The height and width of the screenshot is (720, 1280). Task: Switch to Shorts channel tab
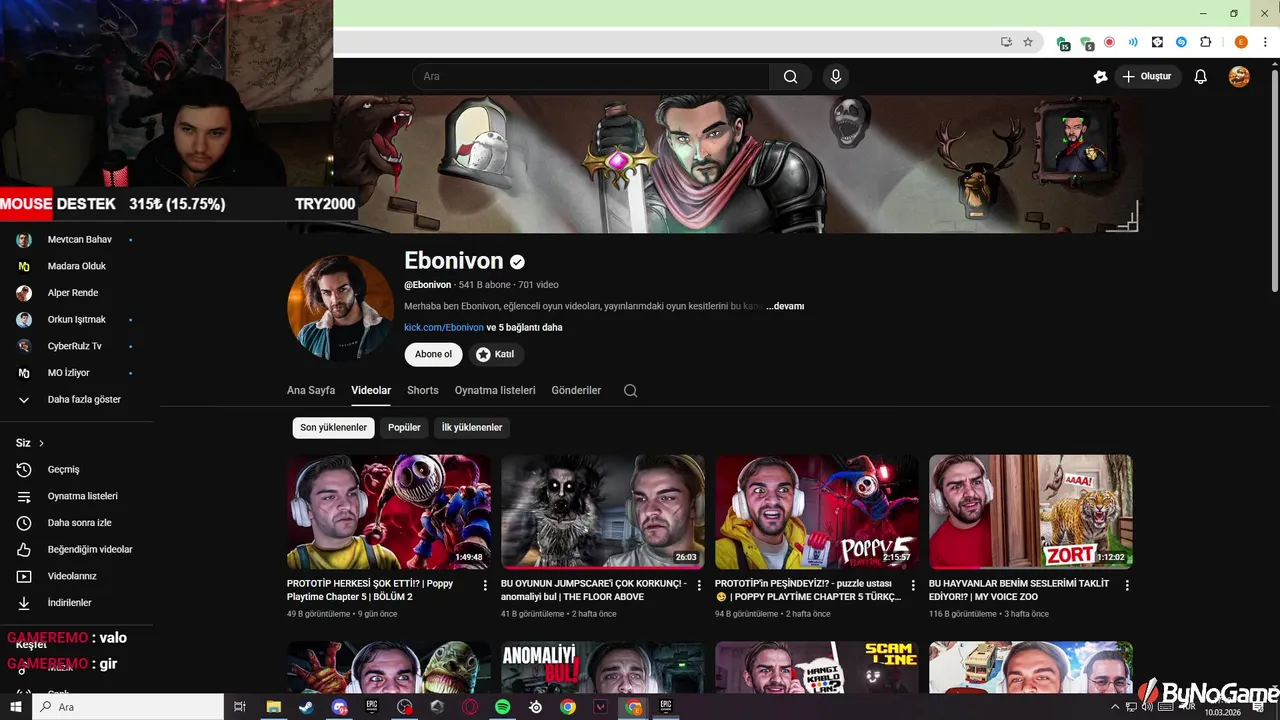pos(423,390)
